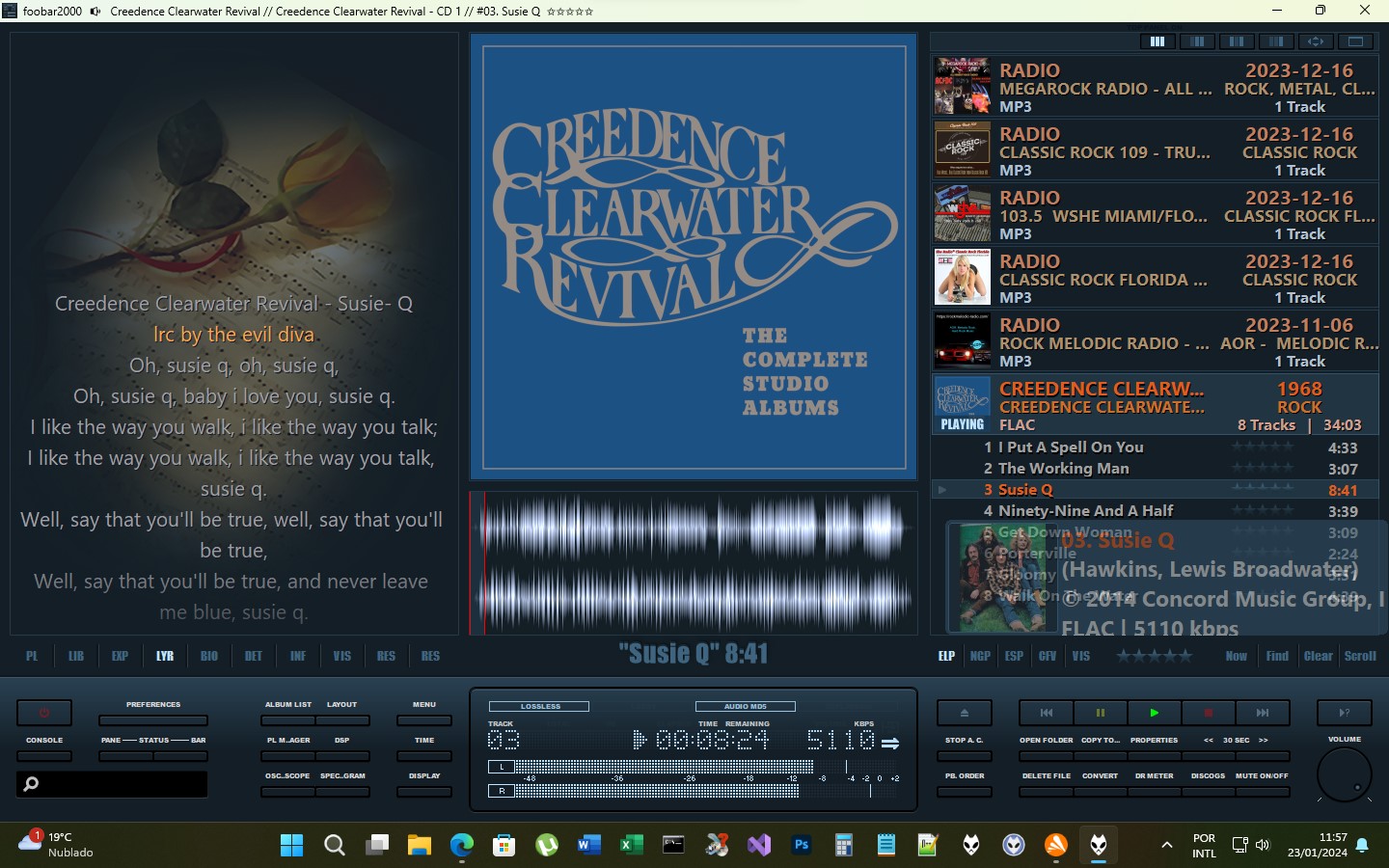Click the green play button
Viewport: 1389px width, 868px height.
[x=1154, y=713]
